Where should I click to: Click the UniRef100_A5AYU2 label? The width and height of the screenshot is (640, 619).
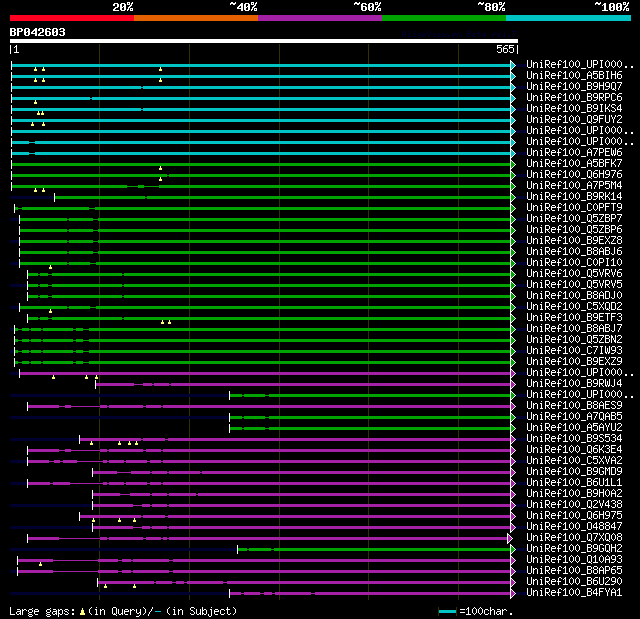click(x=574, y=428)
